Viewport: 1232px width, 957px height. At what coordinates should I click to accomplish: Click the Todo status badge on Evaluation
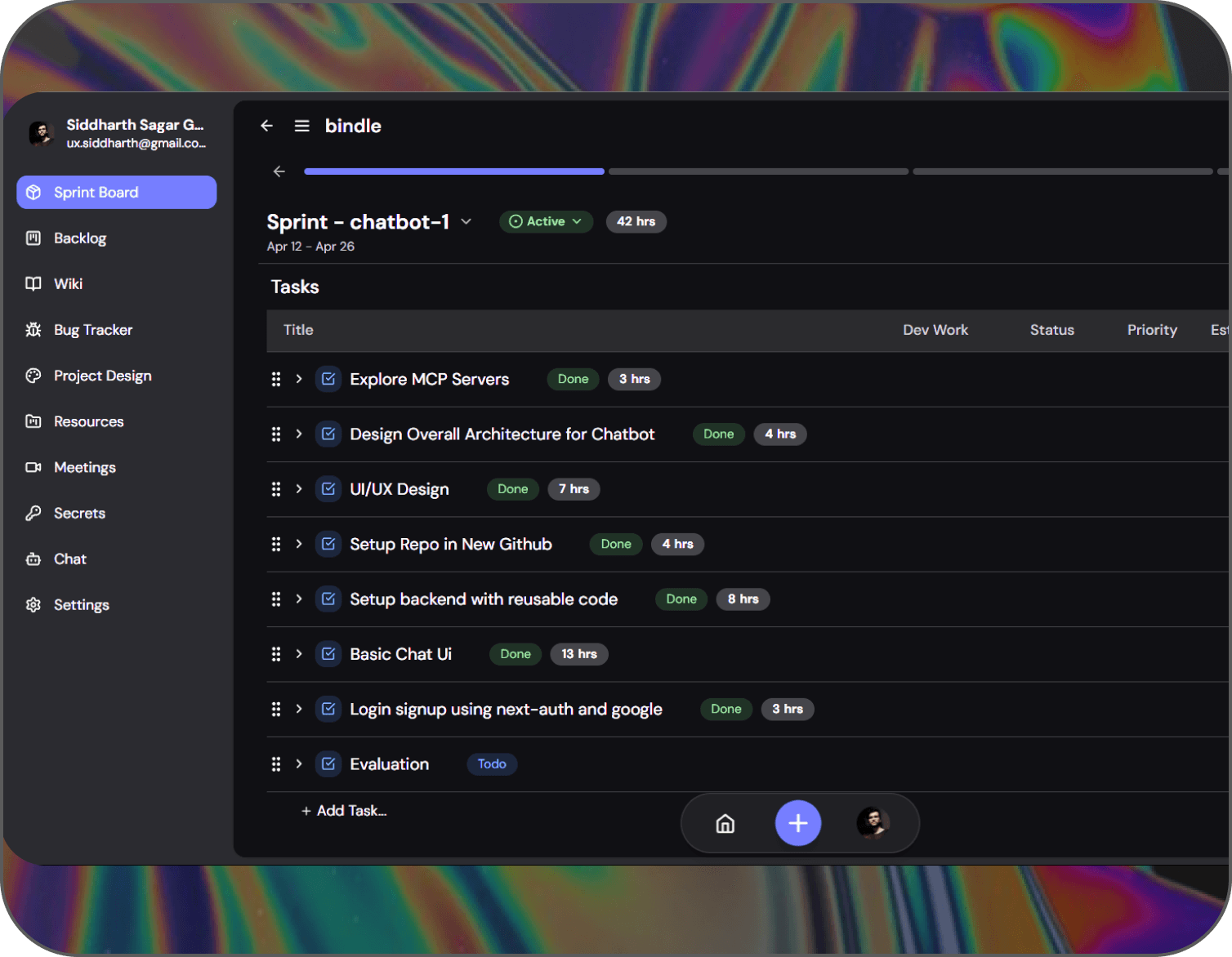[492, 764]
